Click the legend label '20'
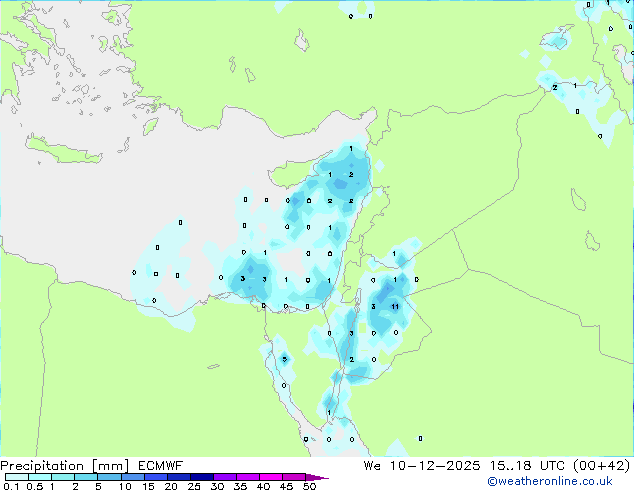The width and height of the screenshot is (634, 490). 171,486
